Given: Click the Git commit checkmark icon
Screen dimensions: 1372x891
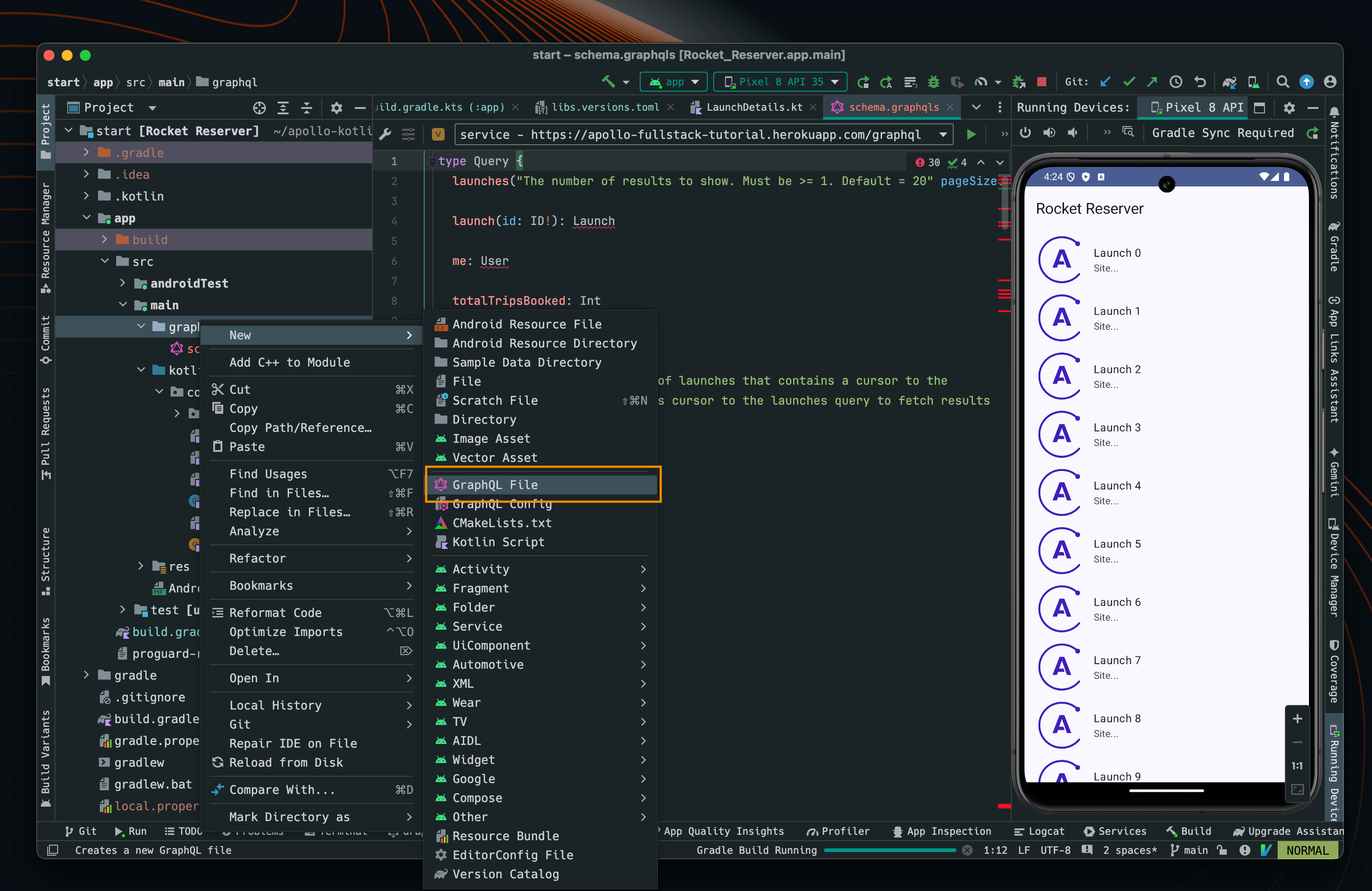Looking at the screenshot, I should pyautogui.click(x=1129, y=82).
